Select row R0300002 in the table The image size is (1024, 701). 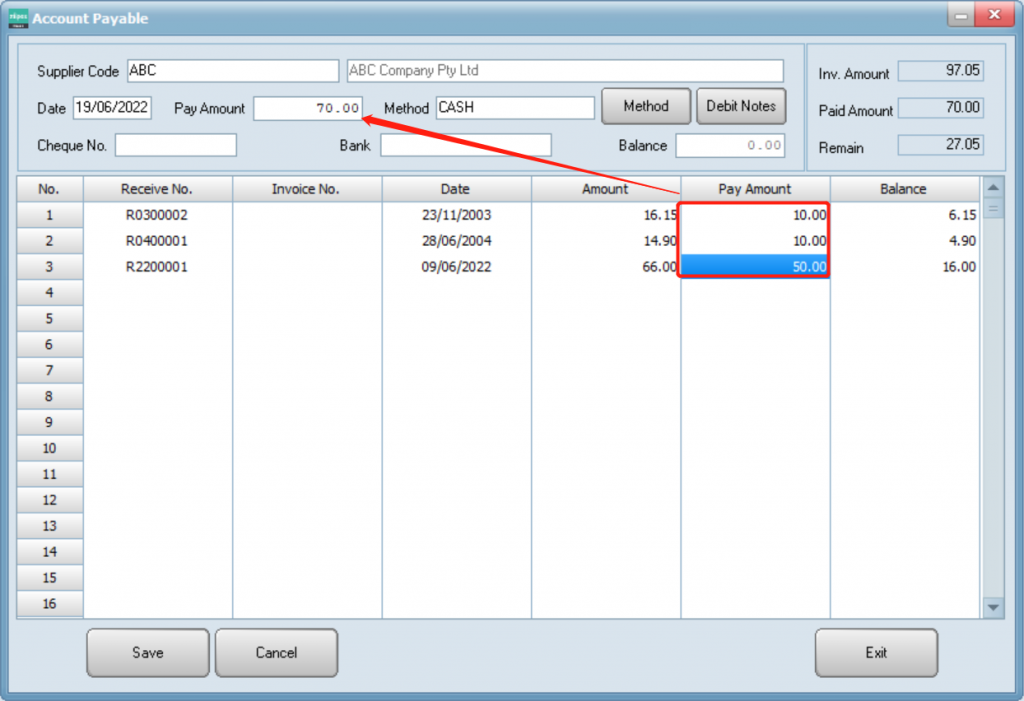157,215
